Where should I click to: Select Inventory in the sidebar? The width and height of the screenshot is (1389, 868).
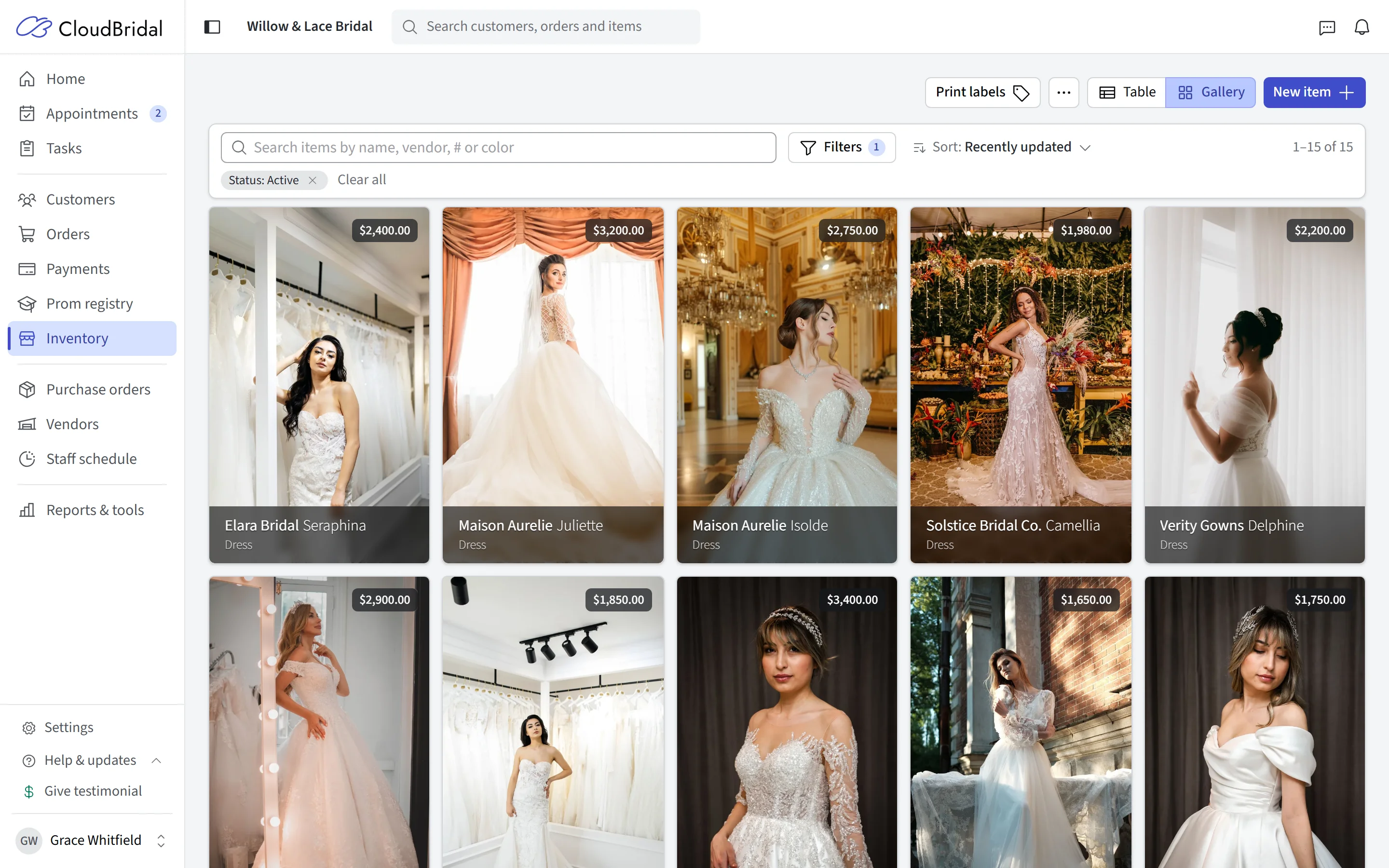click(92, 338)
